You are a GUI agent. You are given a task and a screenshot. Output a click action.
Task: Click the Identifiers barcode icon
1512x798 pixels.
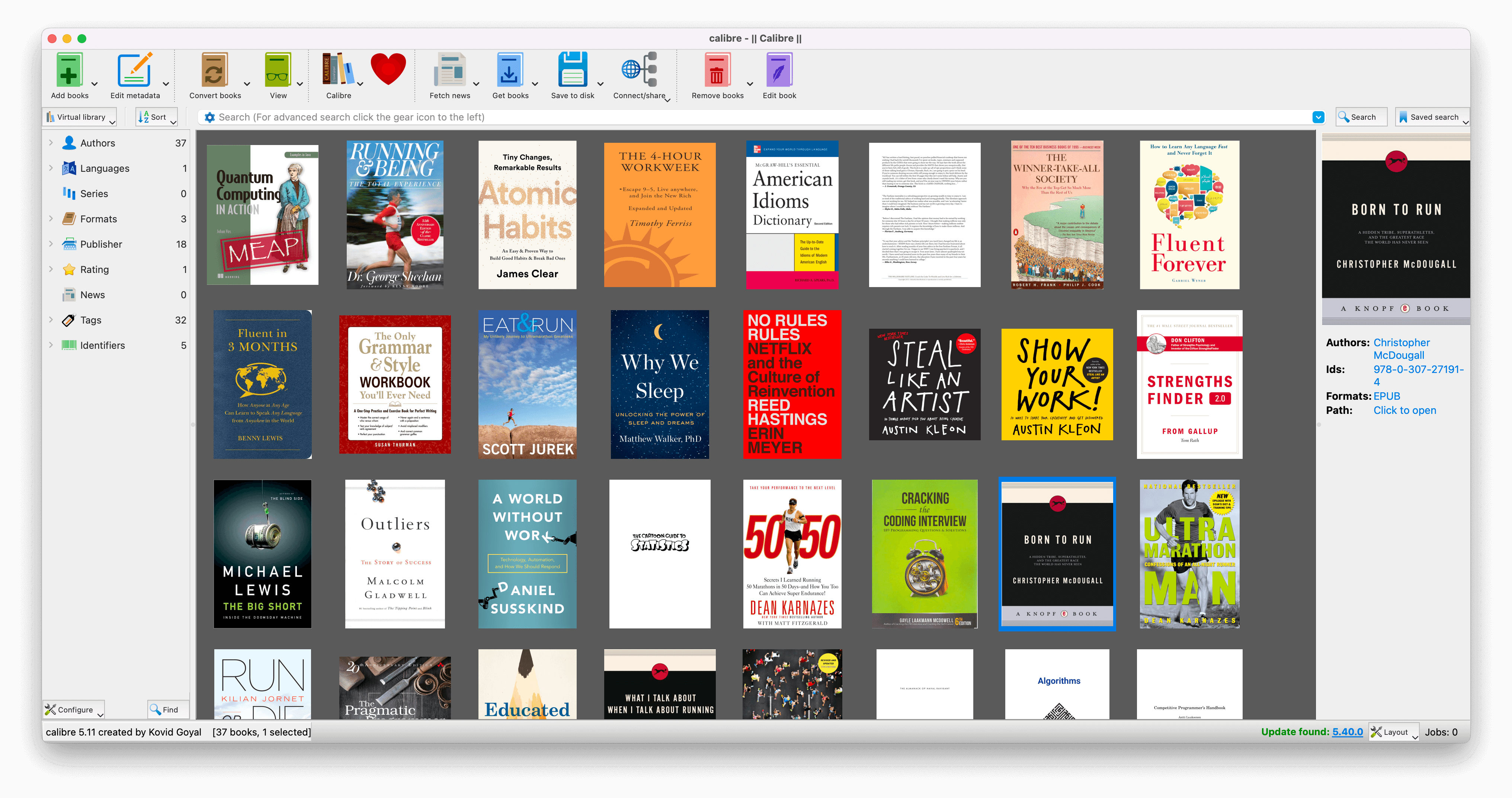click(x=69, y=345)
